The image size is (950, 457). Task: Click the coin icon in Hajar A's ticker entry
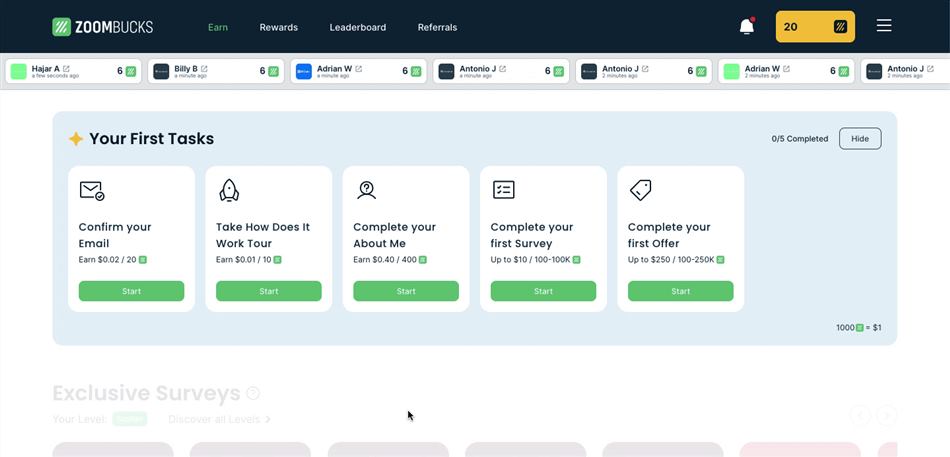pos(131,71)
